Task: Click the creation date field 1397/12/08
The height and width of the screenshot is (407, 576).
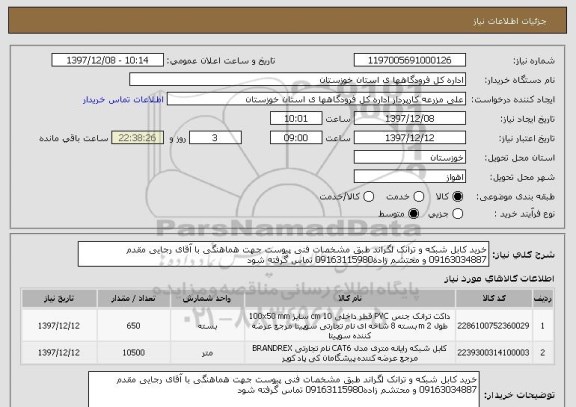Action: point(410,118)
